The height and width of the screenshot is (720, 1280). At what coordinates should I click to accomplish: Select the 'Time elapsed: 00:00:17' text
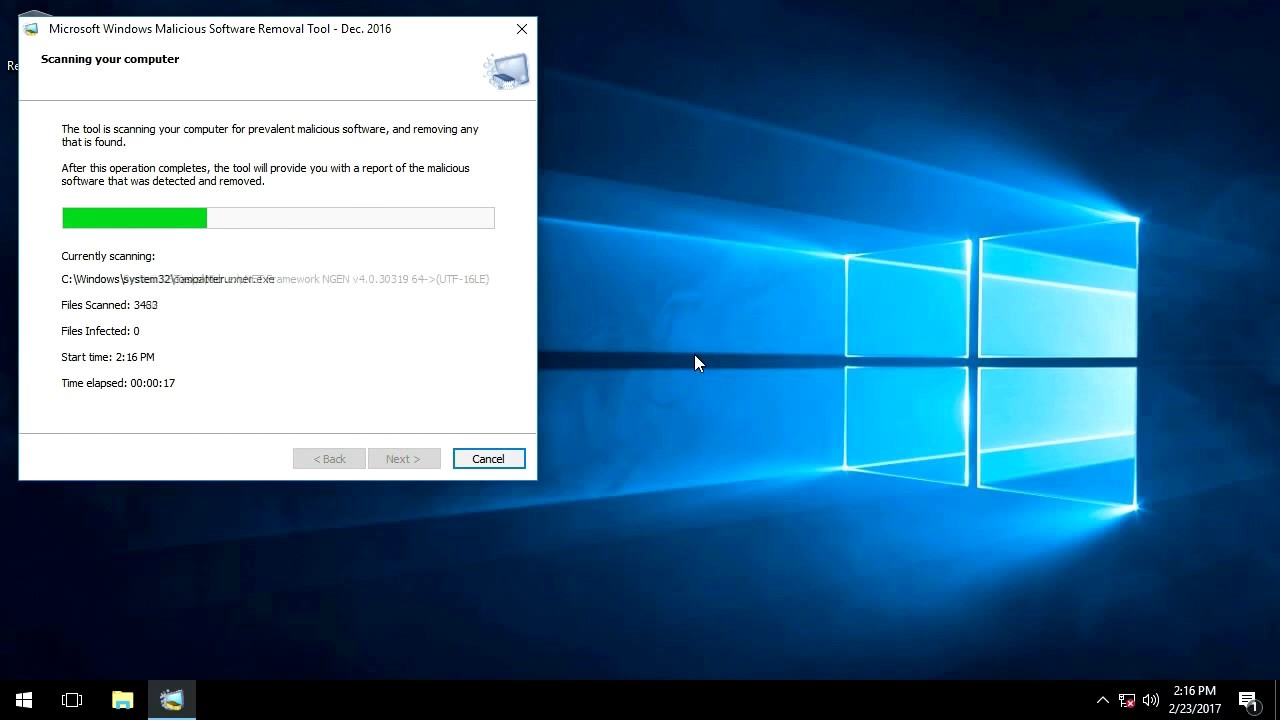[x=118, y=383]
